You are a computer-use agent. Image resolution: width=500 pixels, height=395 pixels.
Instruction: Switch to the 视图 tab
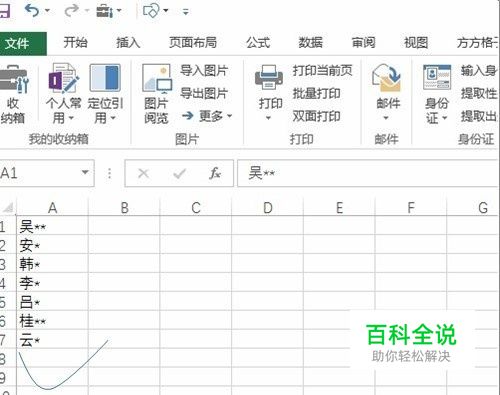tap(416, 43)
